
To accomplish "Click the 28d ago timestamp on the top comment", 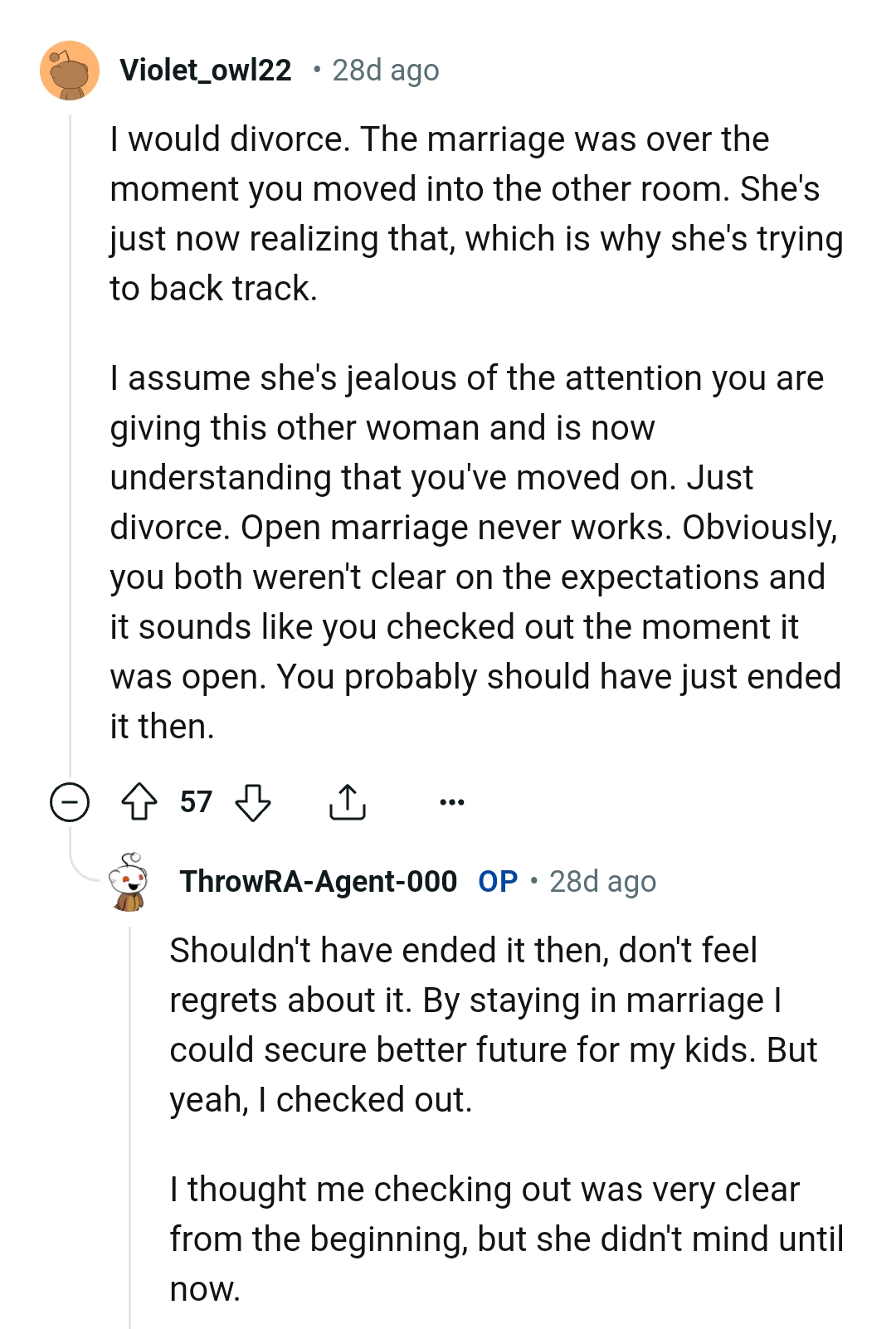I will click(x=385, y=70).
